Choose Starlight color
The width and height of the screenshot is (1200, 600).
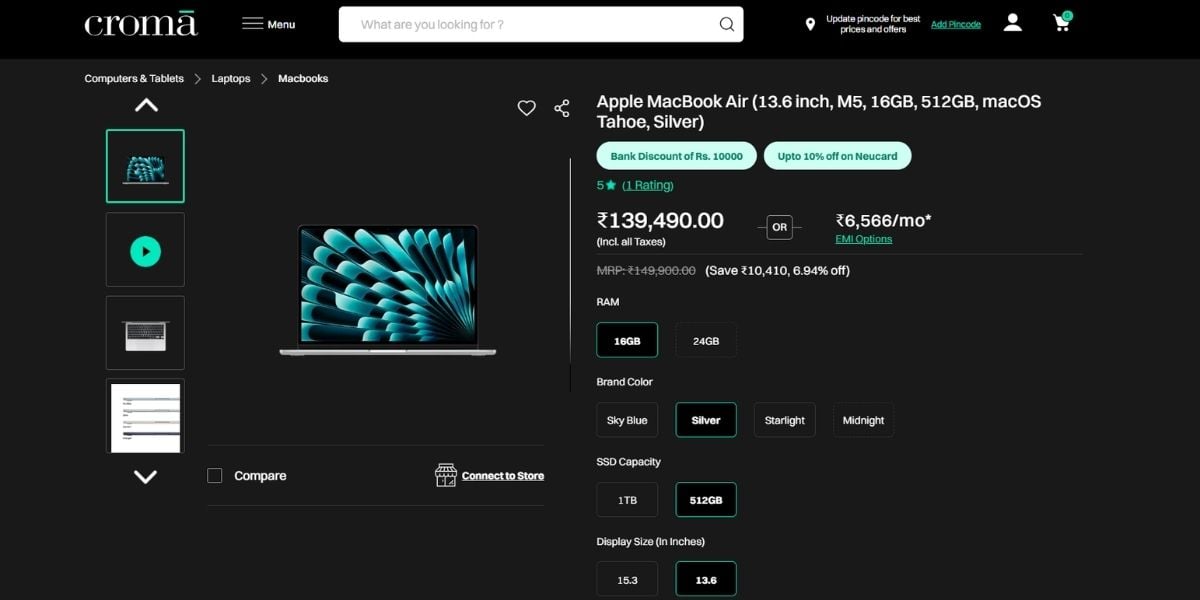785,420
